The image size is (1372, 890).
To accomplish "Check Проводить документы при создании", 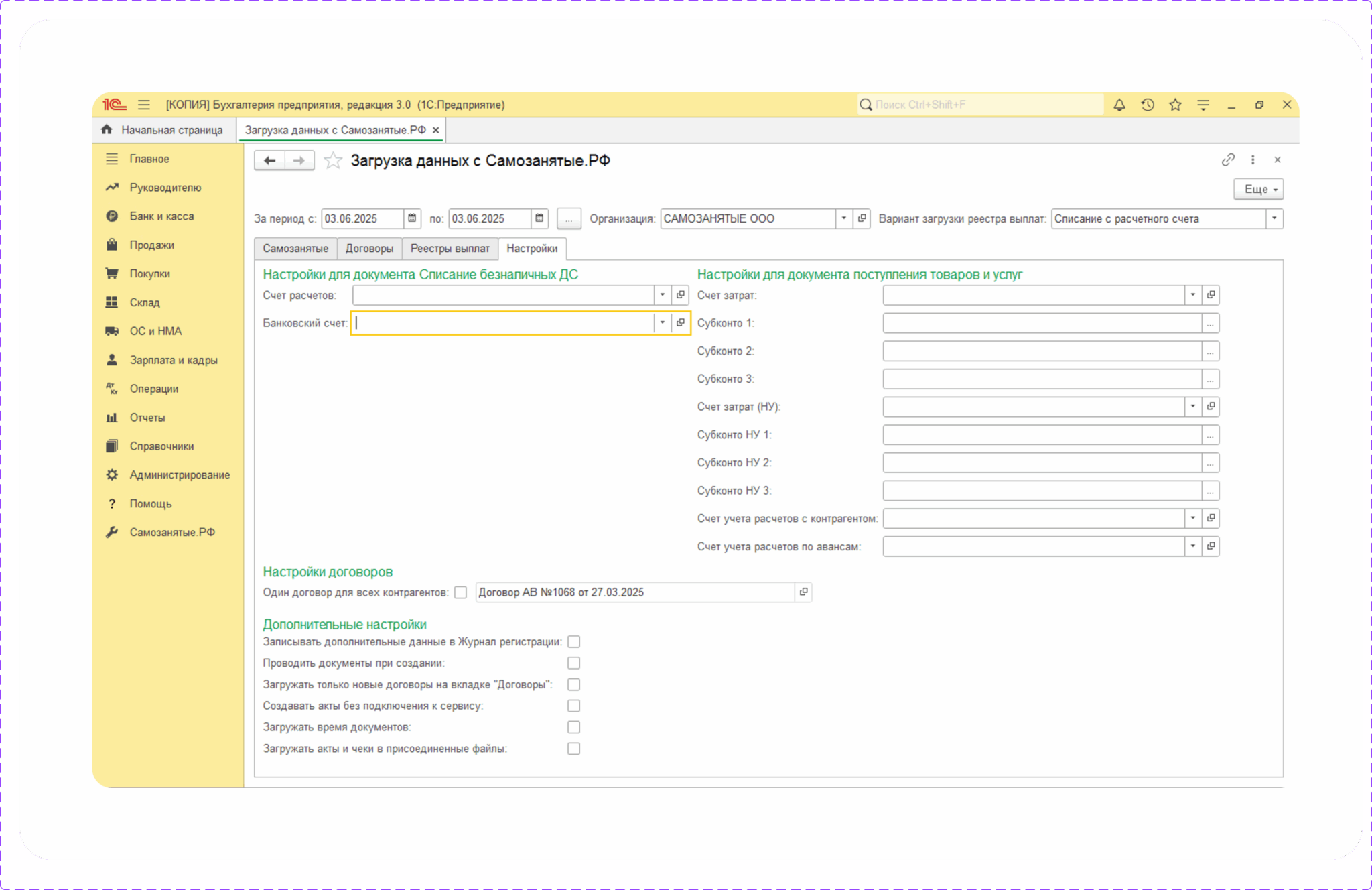I will [574, 663].
